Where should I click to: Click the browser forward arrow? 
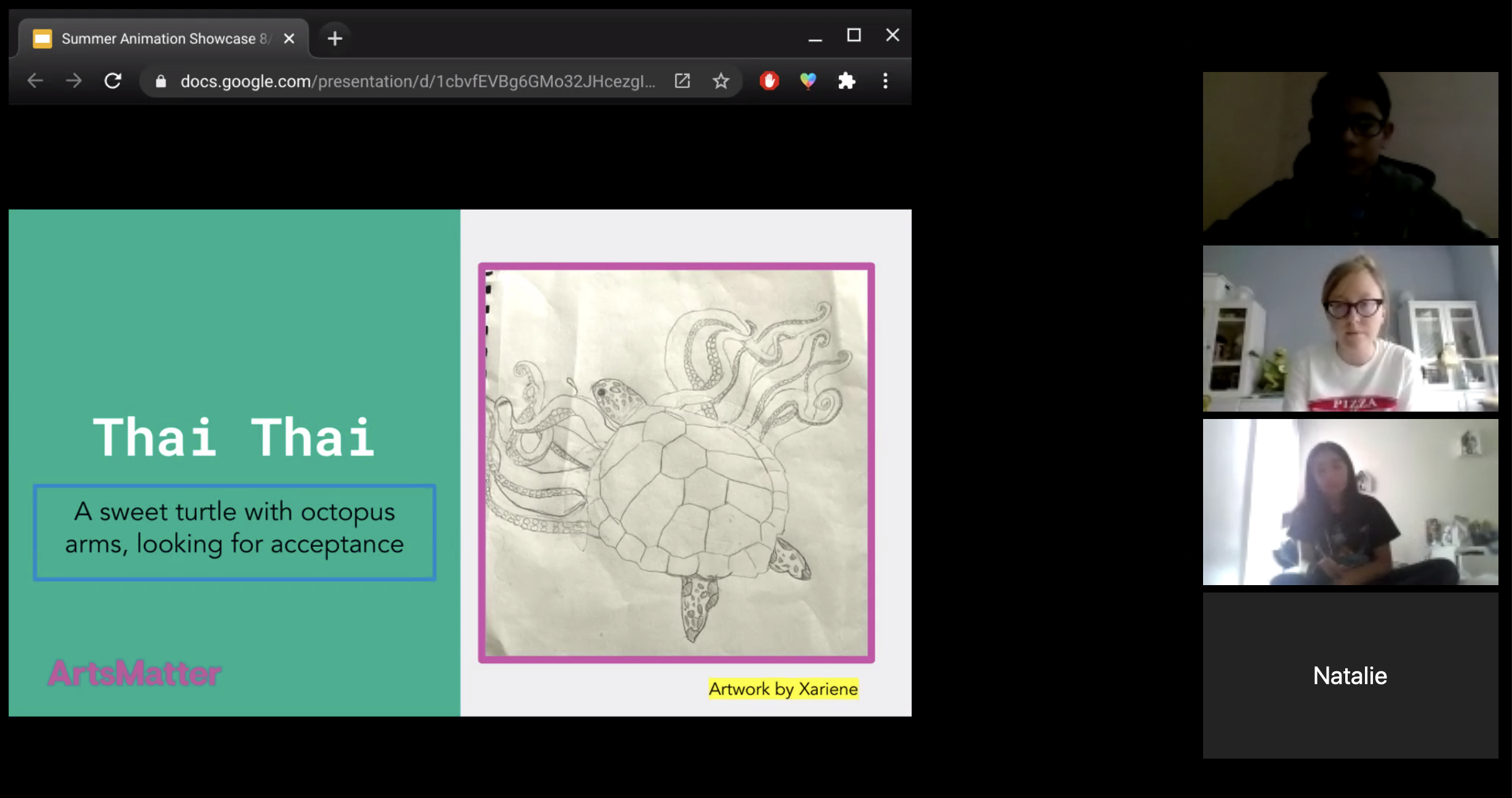coord(74,81)
